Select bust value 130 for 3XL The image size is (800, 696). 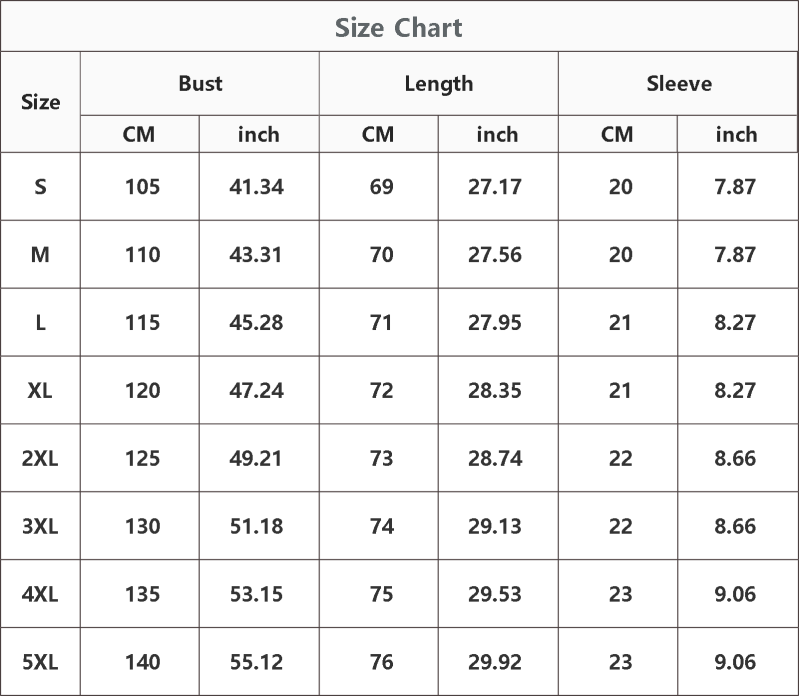tap(142, 526)
